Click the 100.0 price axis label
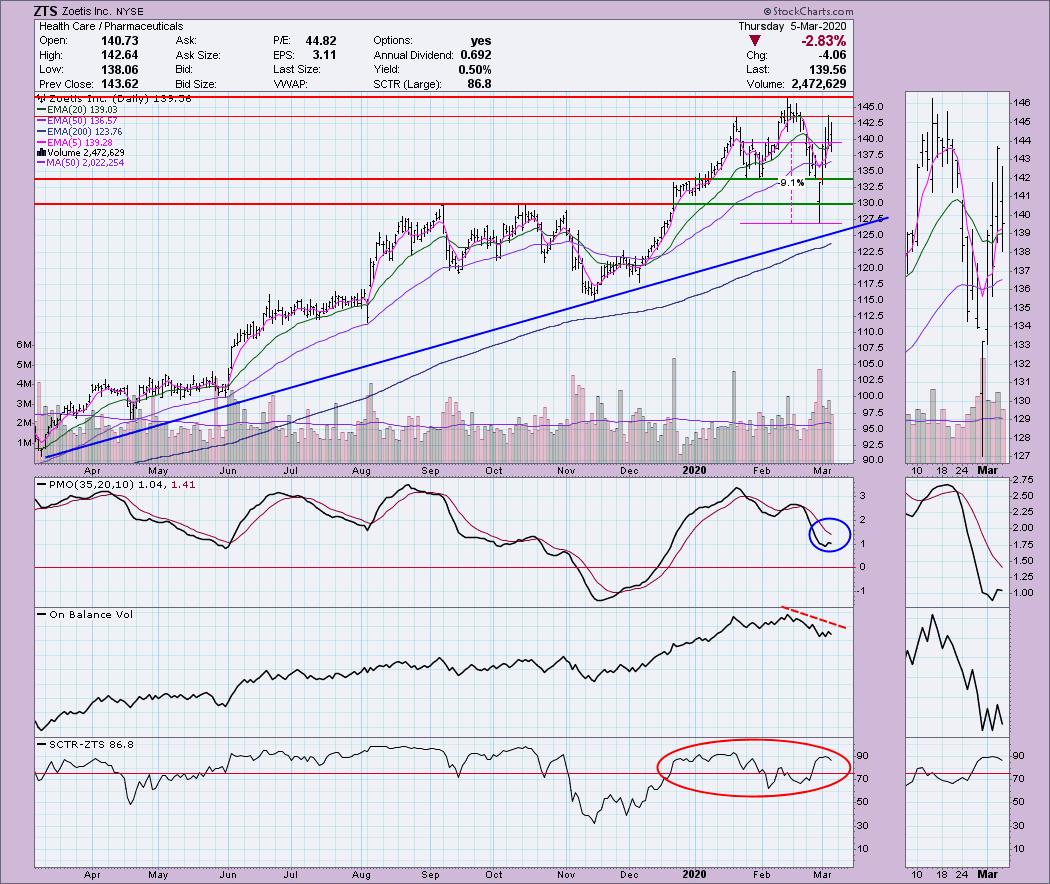The height and width of the screenshot is (884, 1050). [x=870, y=396]
